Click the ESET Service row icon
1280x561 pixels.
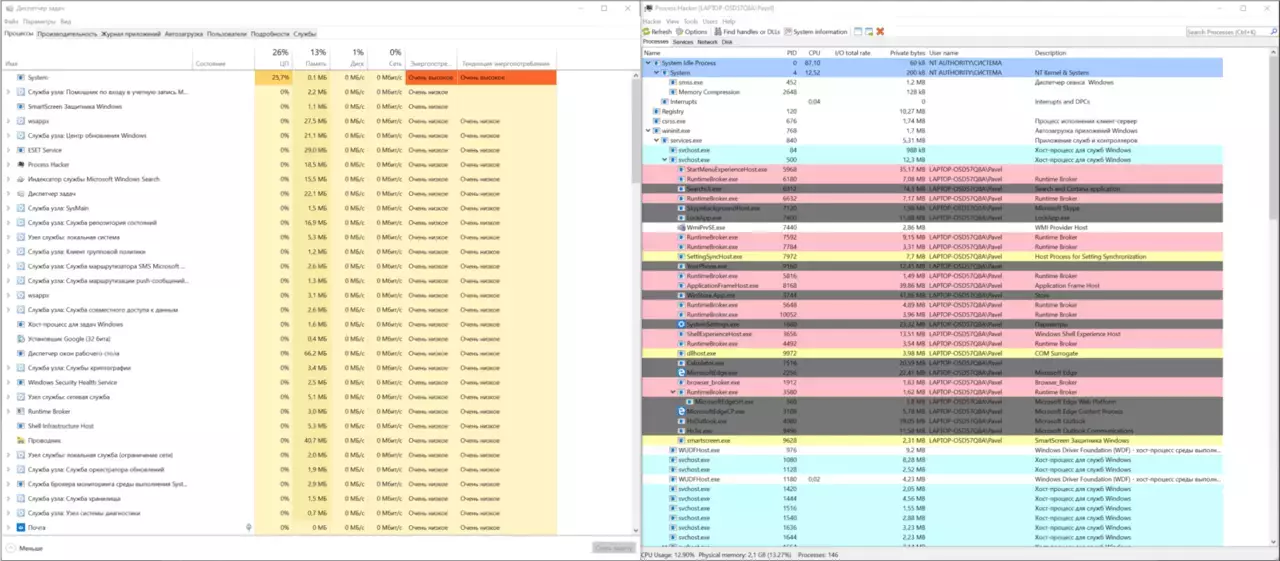coord(21,150)
